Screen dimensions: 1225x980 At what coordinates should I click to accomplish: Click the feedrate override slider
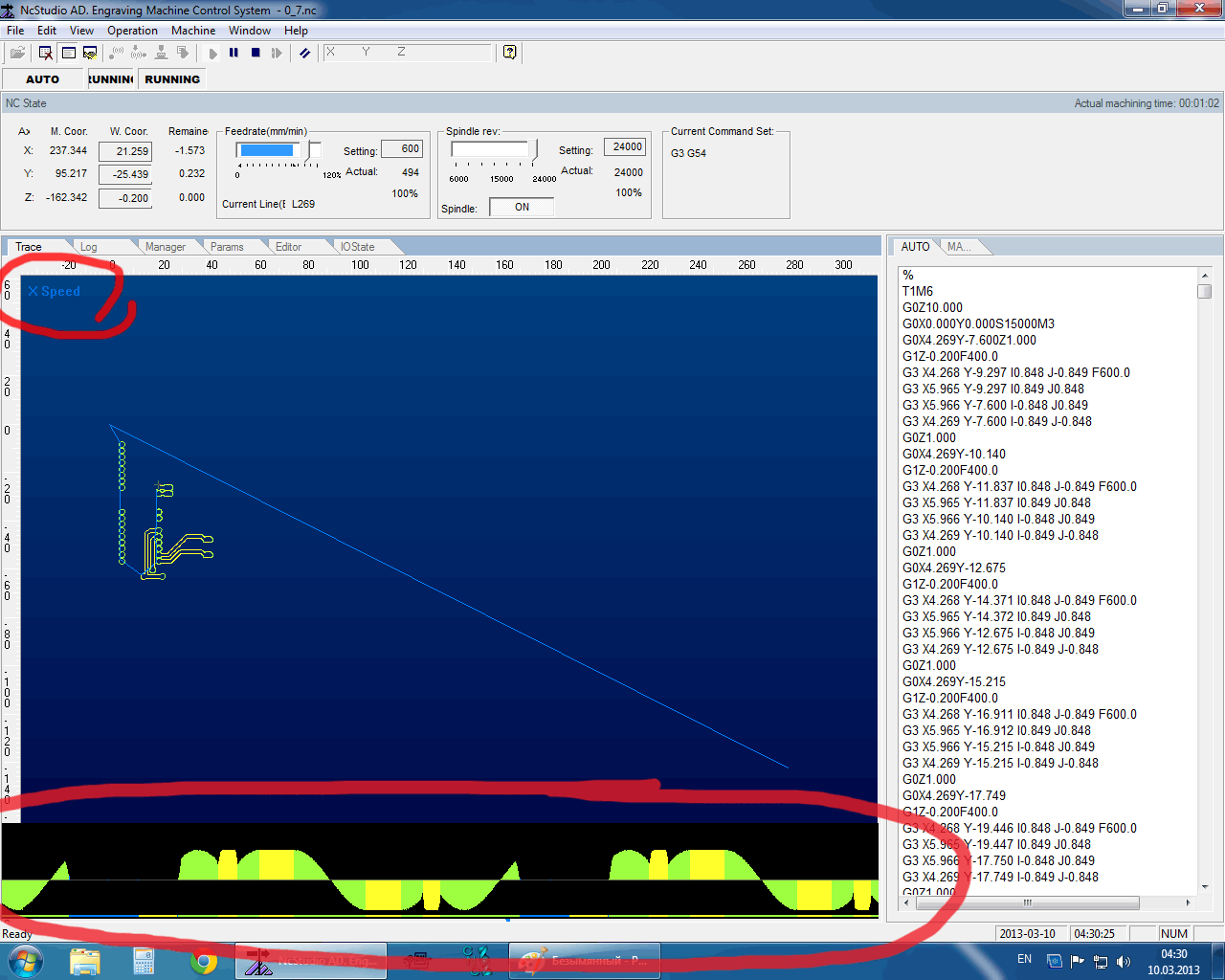pos(279,151)
